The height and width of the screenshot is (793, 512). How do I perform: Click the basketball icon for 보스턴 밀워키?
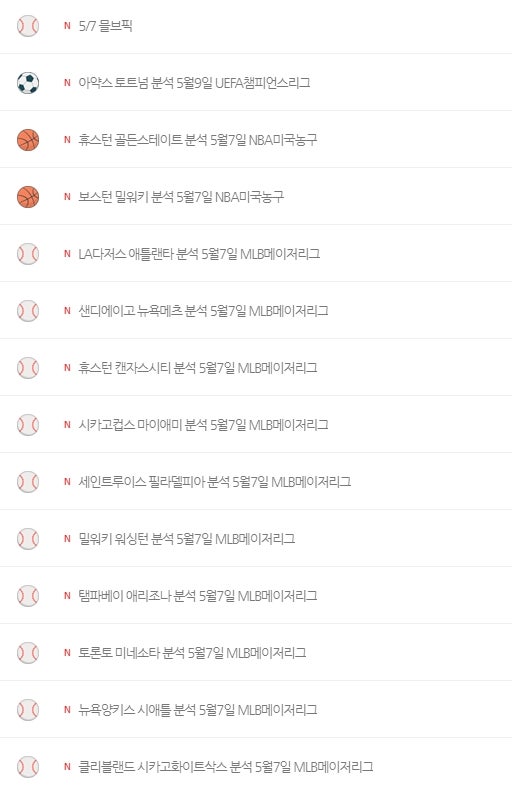pyautogui.click(x=28, y=197)
